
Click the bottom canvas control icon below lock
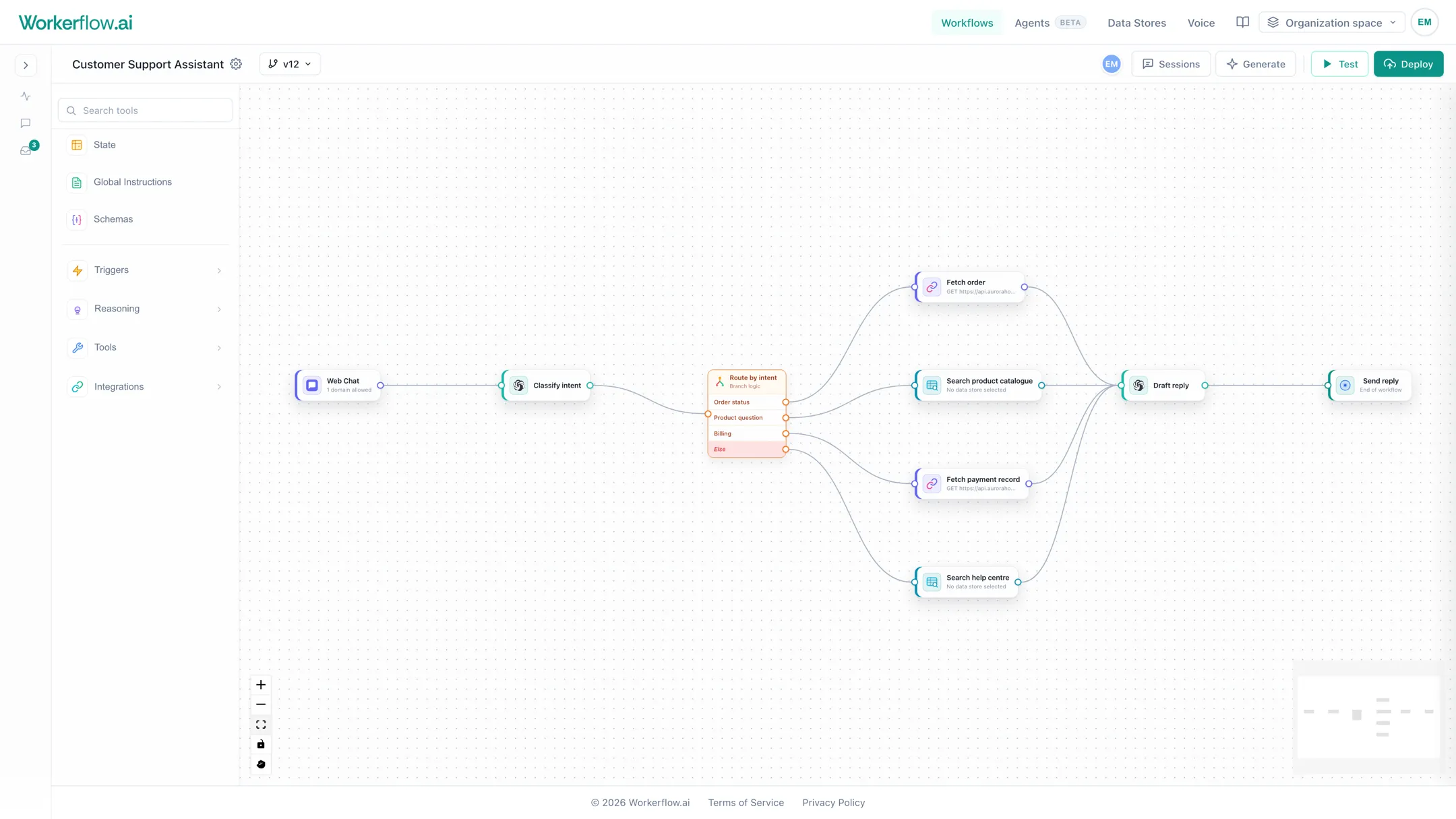tap(261, 764)
